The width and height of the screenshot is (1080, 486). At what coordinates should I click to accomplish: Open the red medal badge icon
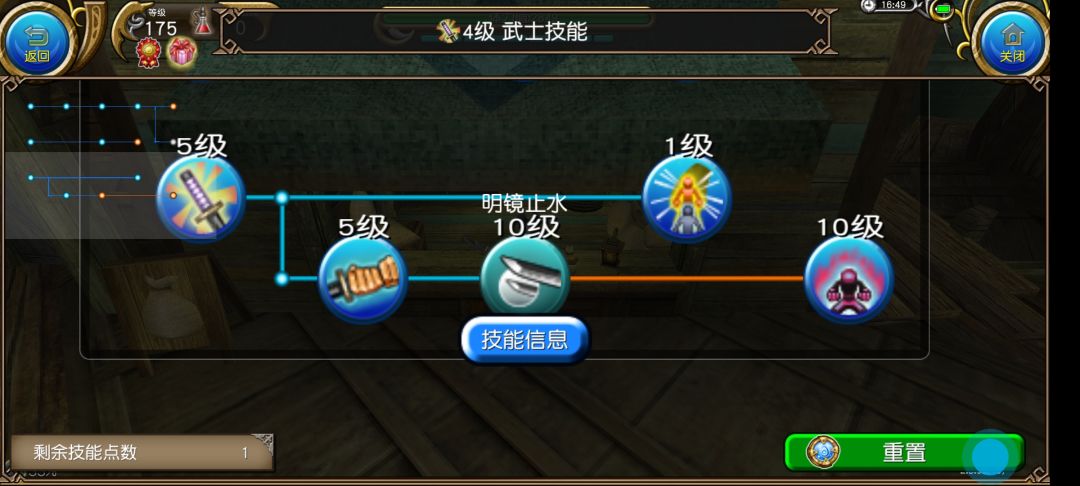coord(148,52)
